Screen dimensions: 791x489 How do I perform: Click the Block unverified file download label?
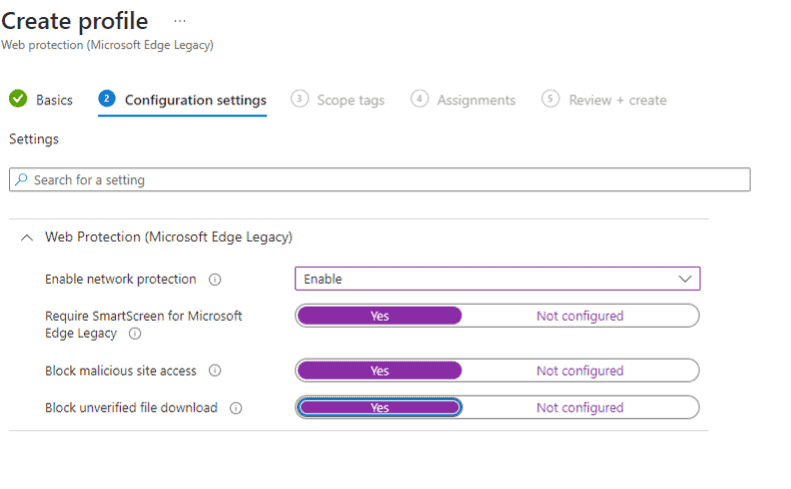tap(131, 408)
